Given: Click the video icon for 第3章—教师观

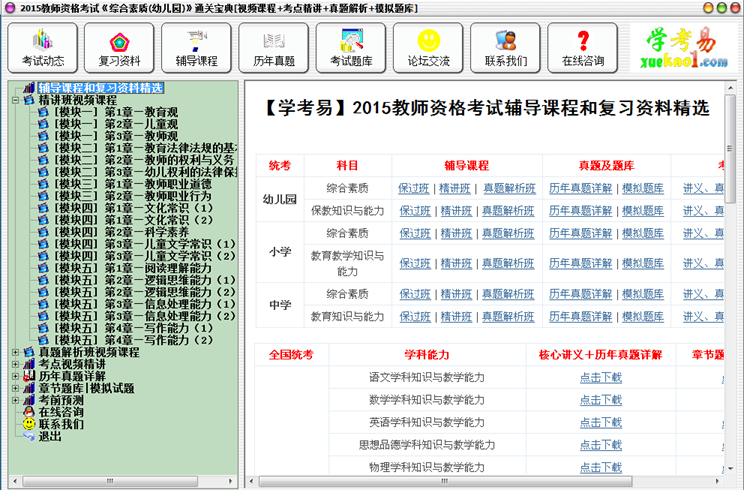Looking at the screenshot, I should (x=43, y=136).
